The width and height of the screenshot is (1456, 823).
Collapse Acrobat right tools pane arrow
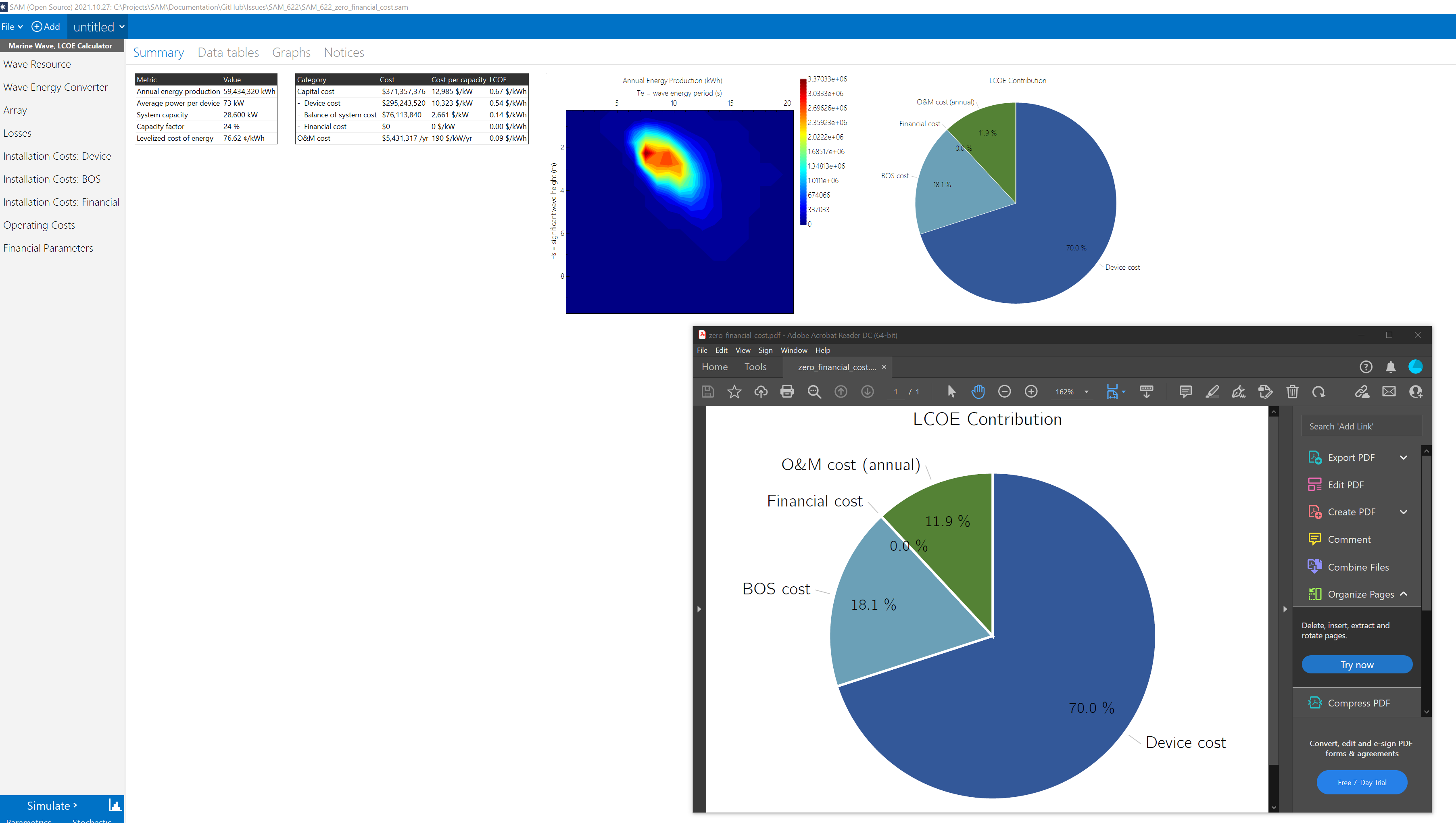(1285, 609)
